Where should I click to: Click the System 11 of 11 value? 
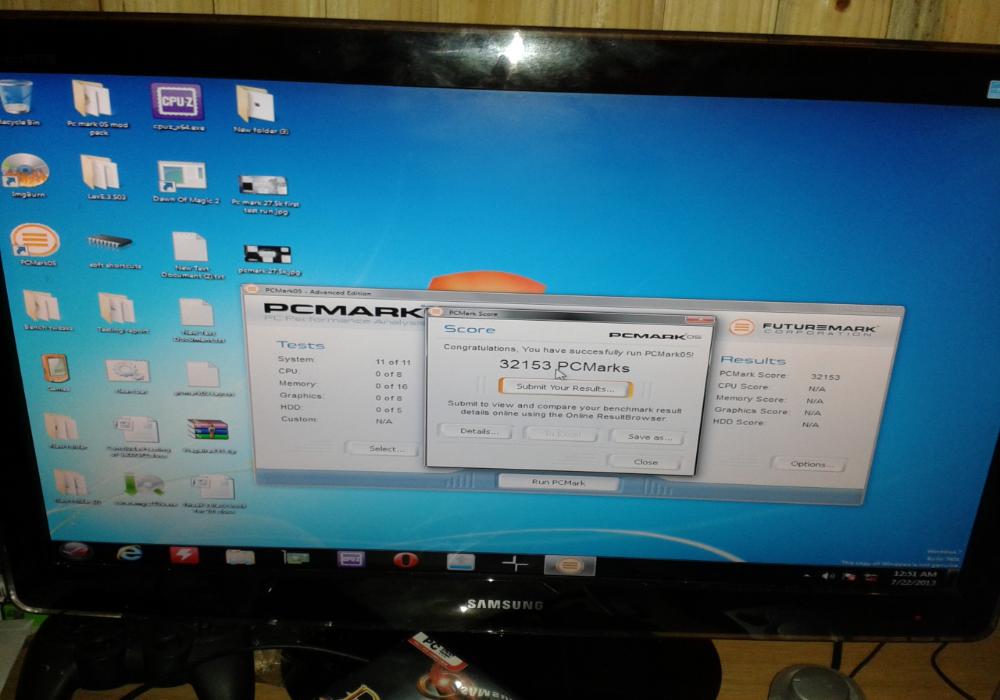(393, 362)
